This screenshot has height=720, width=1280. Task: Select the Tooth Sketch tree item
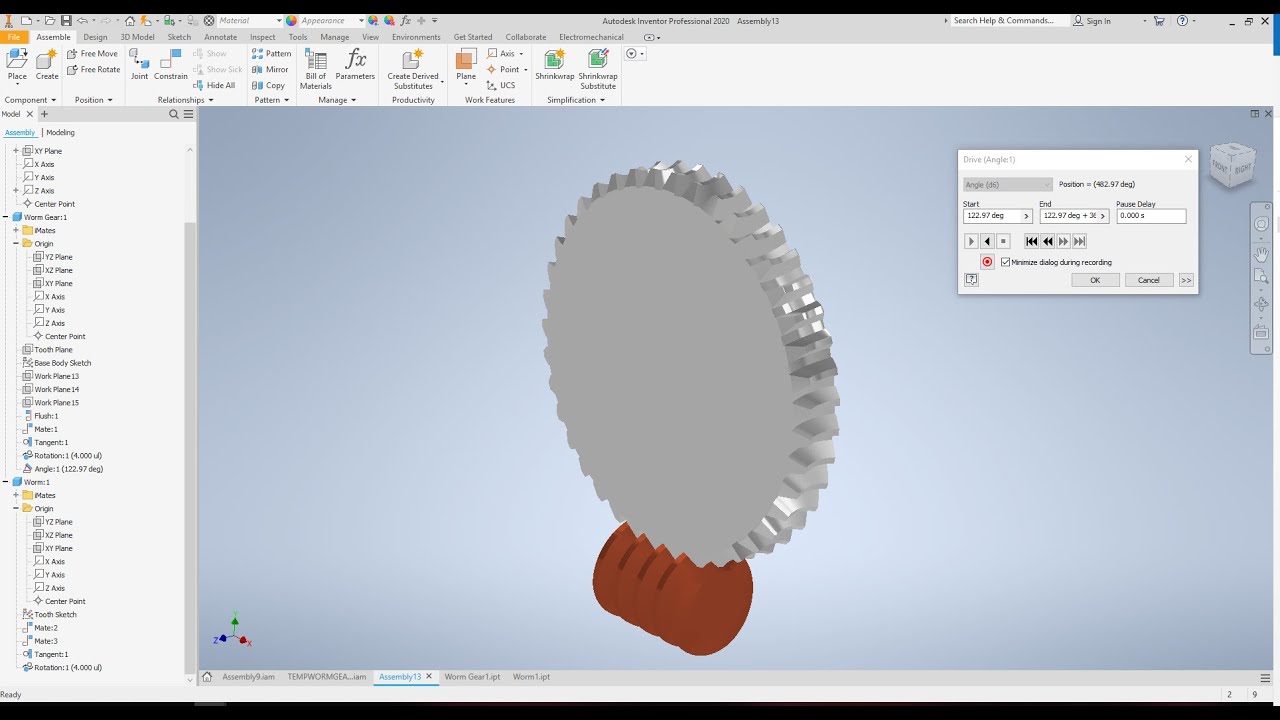(x=55, y=615)
